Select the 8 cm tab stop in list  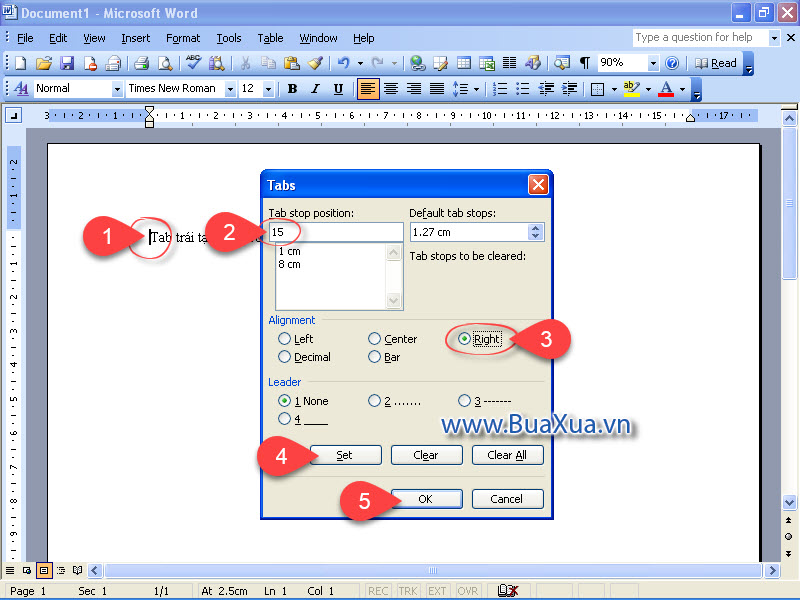point(290,264)
